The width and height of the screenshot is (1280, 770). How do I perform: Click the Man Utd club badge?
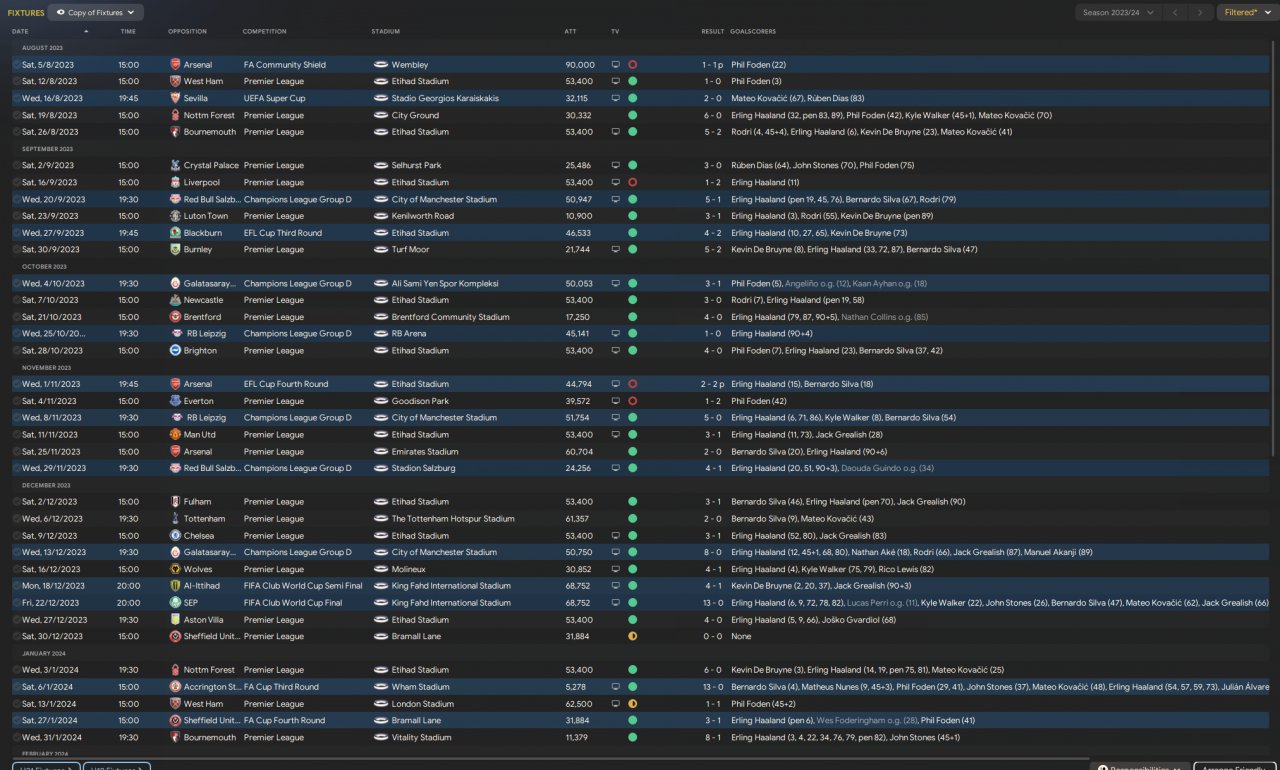click(175, 435)
